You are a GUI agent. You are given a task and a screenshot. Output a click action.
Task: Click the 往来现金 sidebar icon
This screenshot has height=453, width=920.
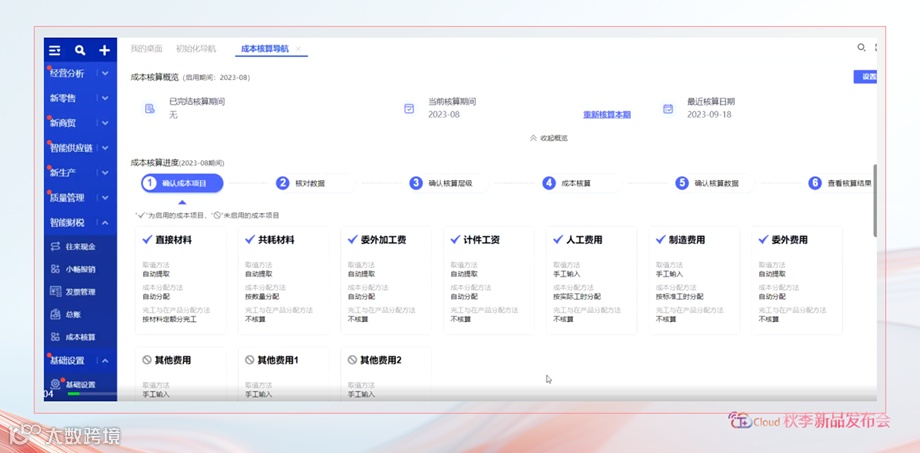(x=56, y=246)
